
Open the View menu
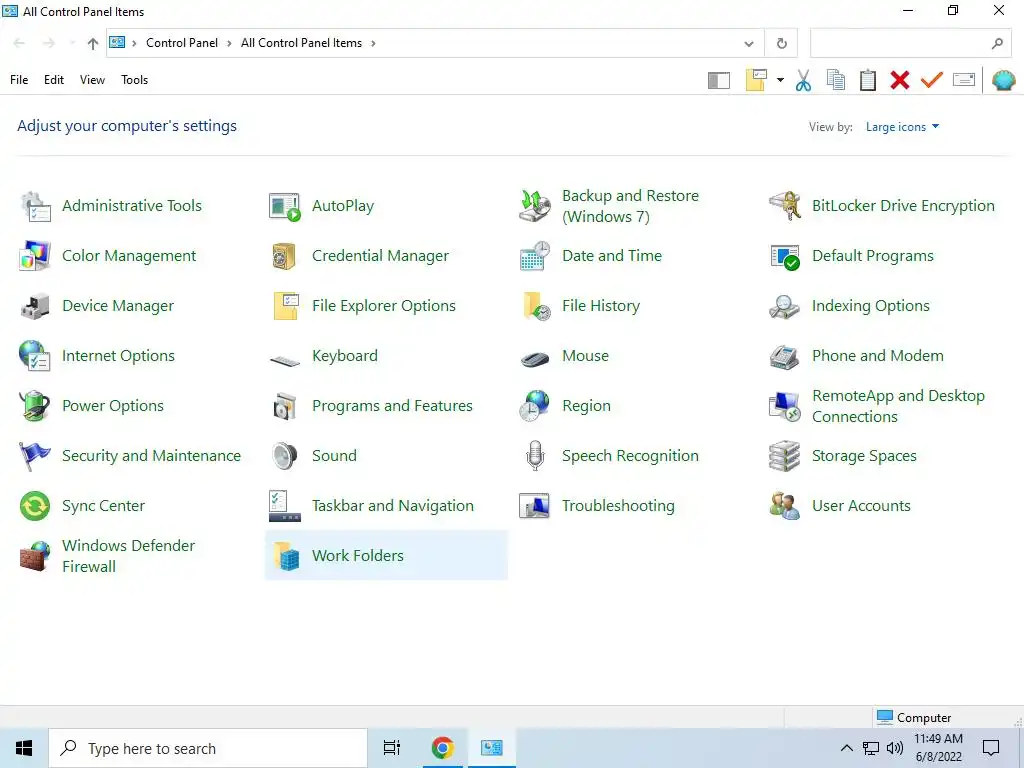point(92,80)
